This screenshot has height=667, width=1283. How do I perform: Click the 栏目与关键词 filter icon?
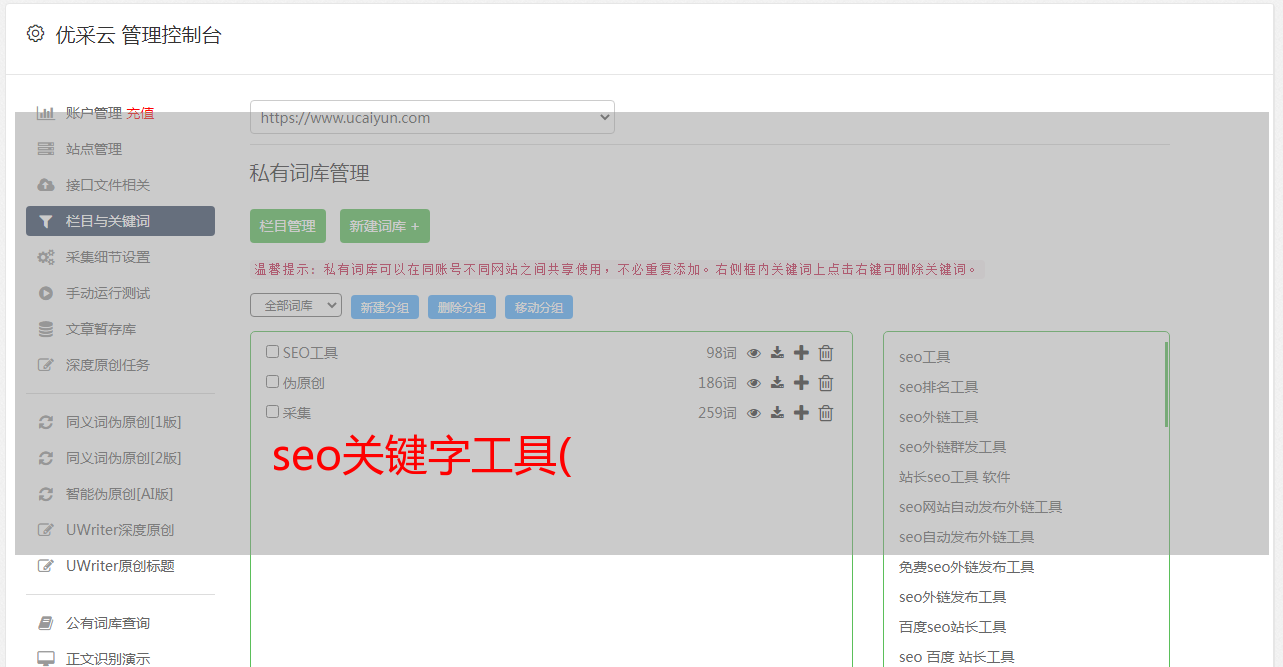click(x=45, y=221)
